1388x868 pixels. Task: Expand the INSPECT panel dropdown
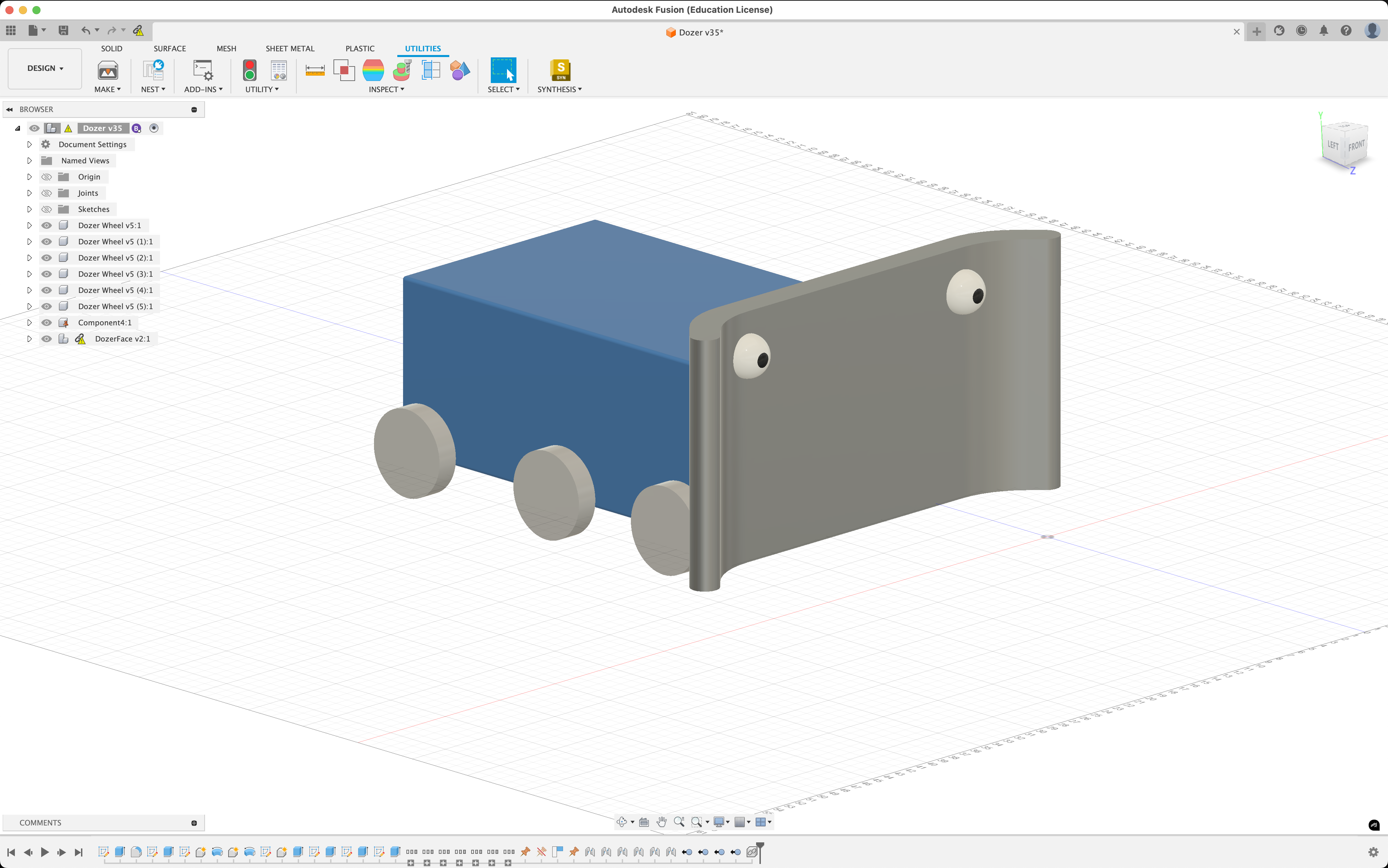(386, 89)
